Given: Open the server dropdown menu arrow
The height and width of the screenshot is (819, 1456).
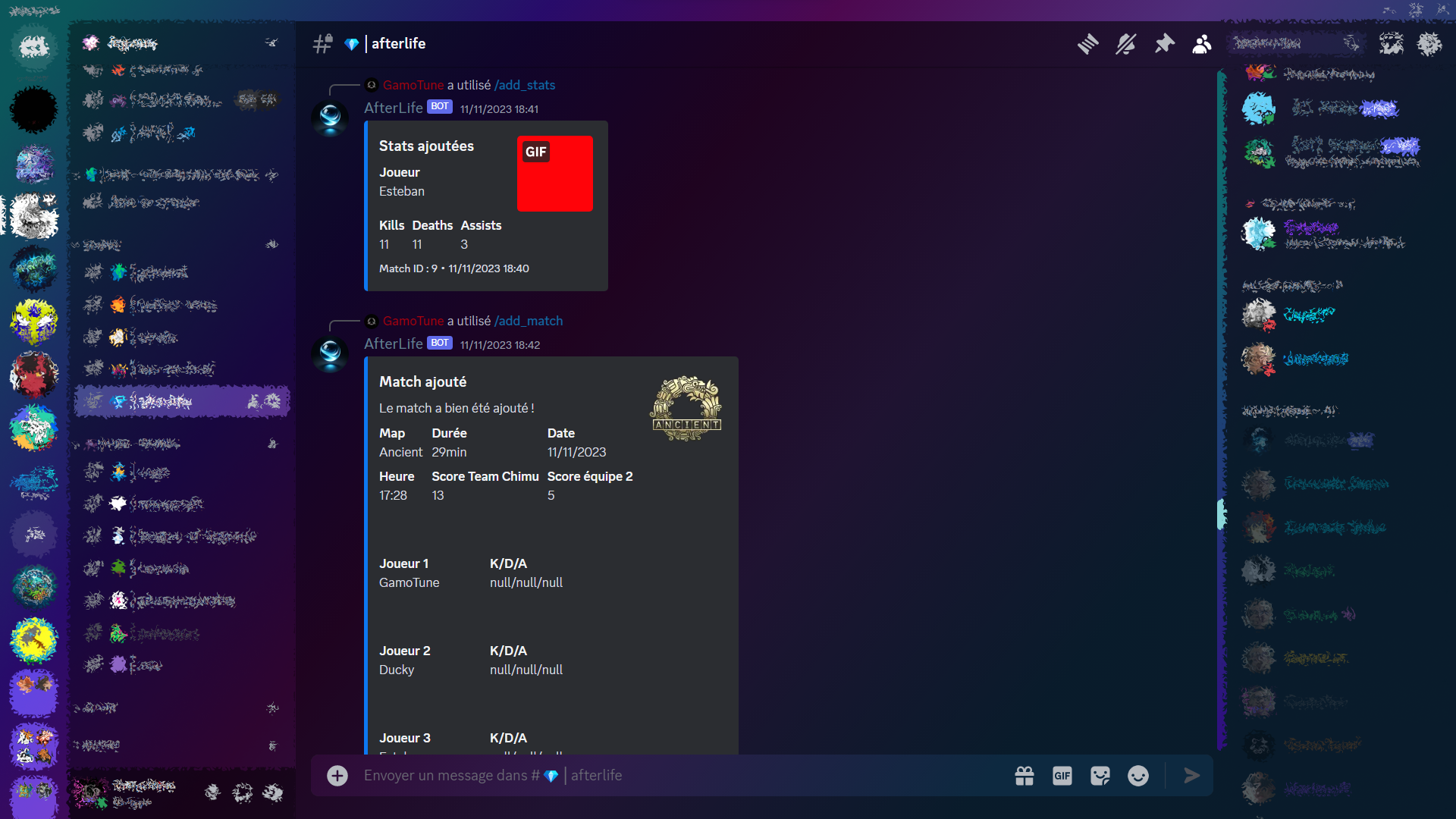Looking at the screenshot, I should pyautogui.click(x=271, y=42).
